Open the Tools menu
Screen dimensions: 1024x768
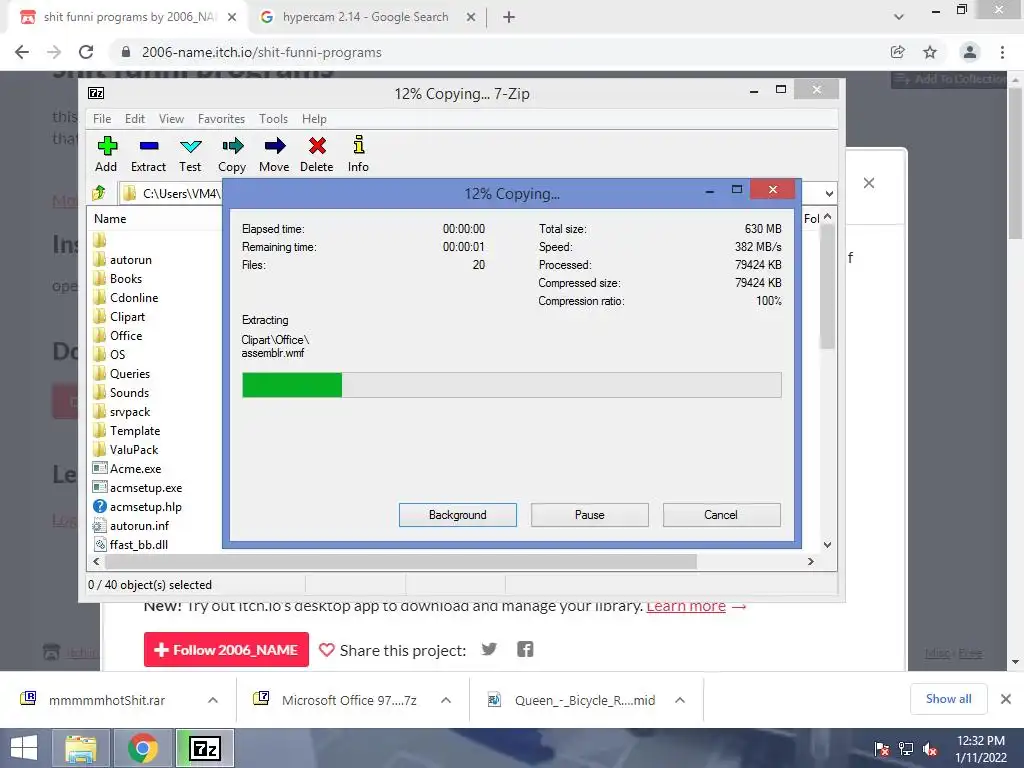(x=273, y=119)
